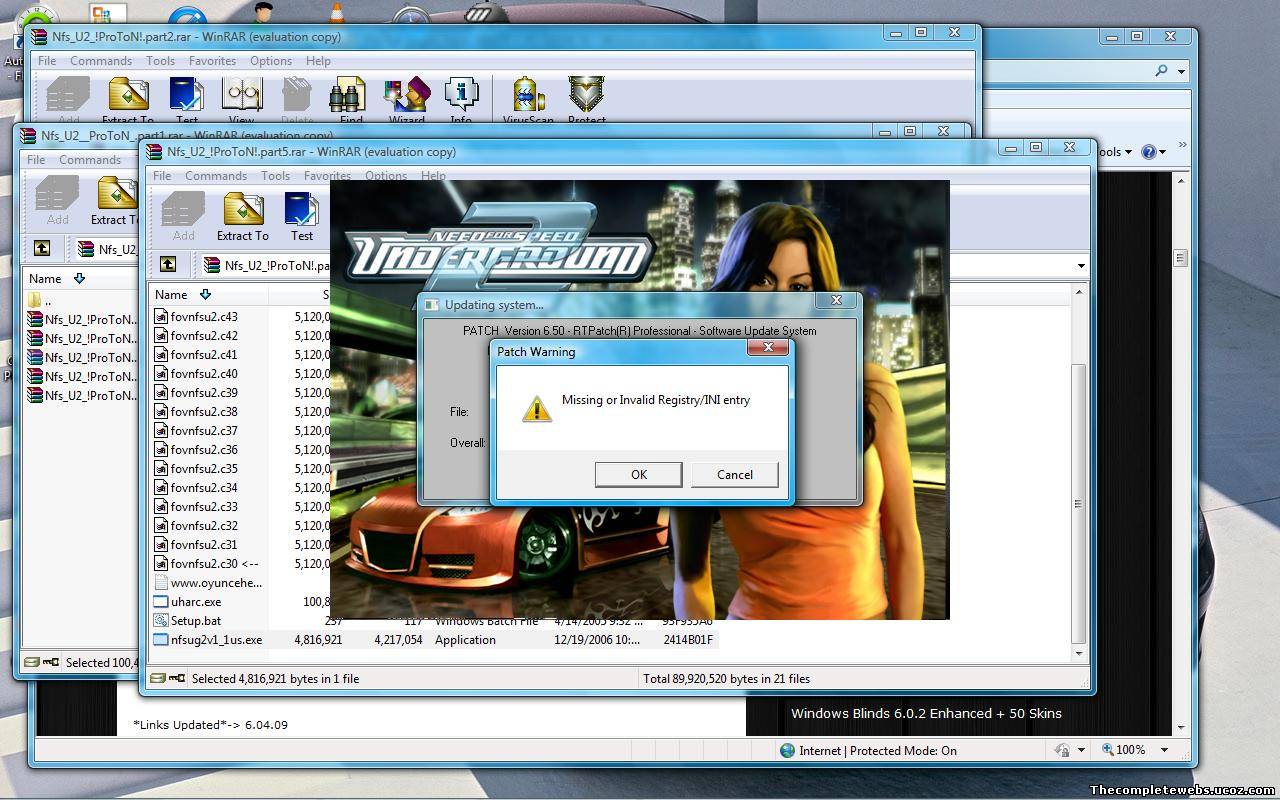Image resolution: width=1280 pixels, height=800 pixels.
Task: Click the browser page vertical scrollbar thumb
Action: pyautogui.click(x=1181, y=257)
